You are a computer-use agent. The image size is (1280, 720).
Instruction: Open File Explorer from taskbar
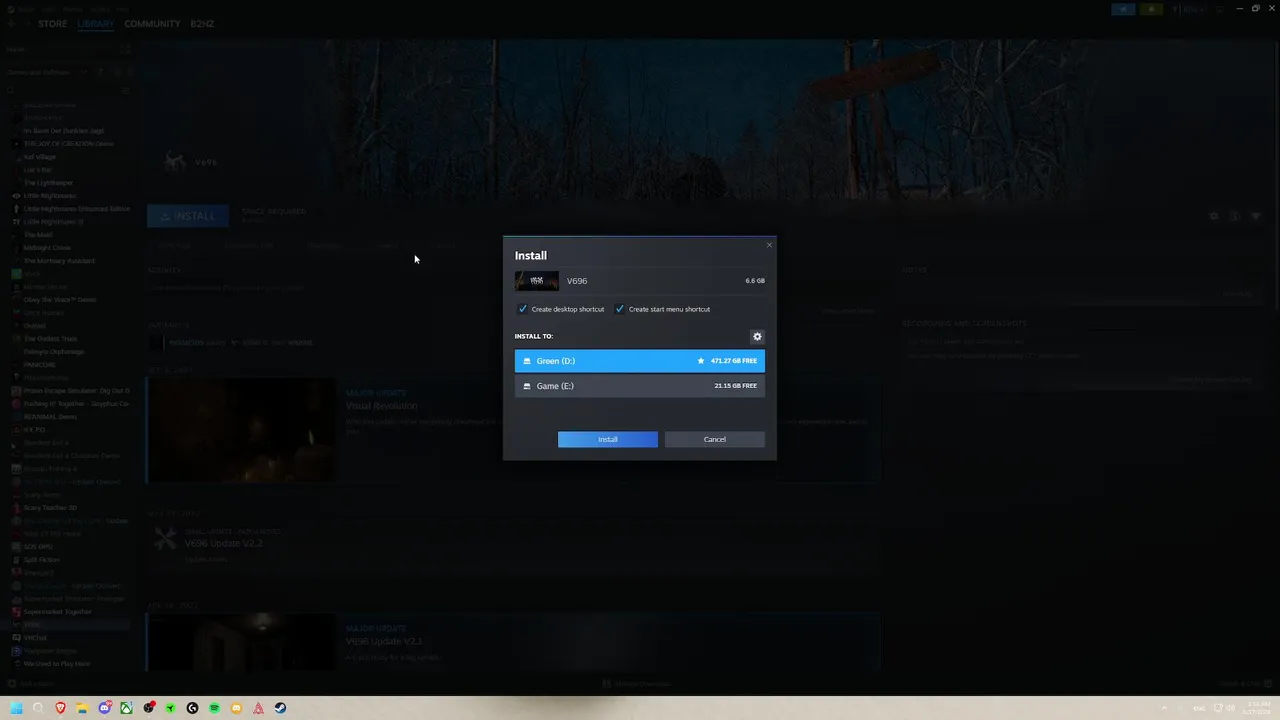(x=82, y=708)
